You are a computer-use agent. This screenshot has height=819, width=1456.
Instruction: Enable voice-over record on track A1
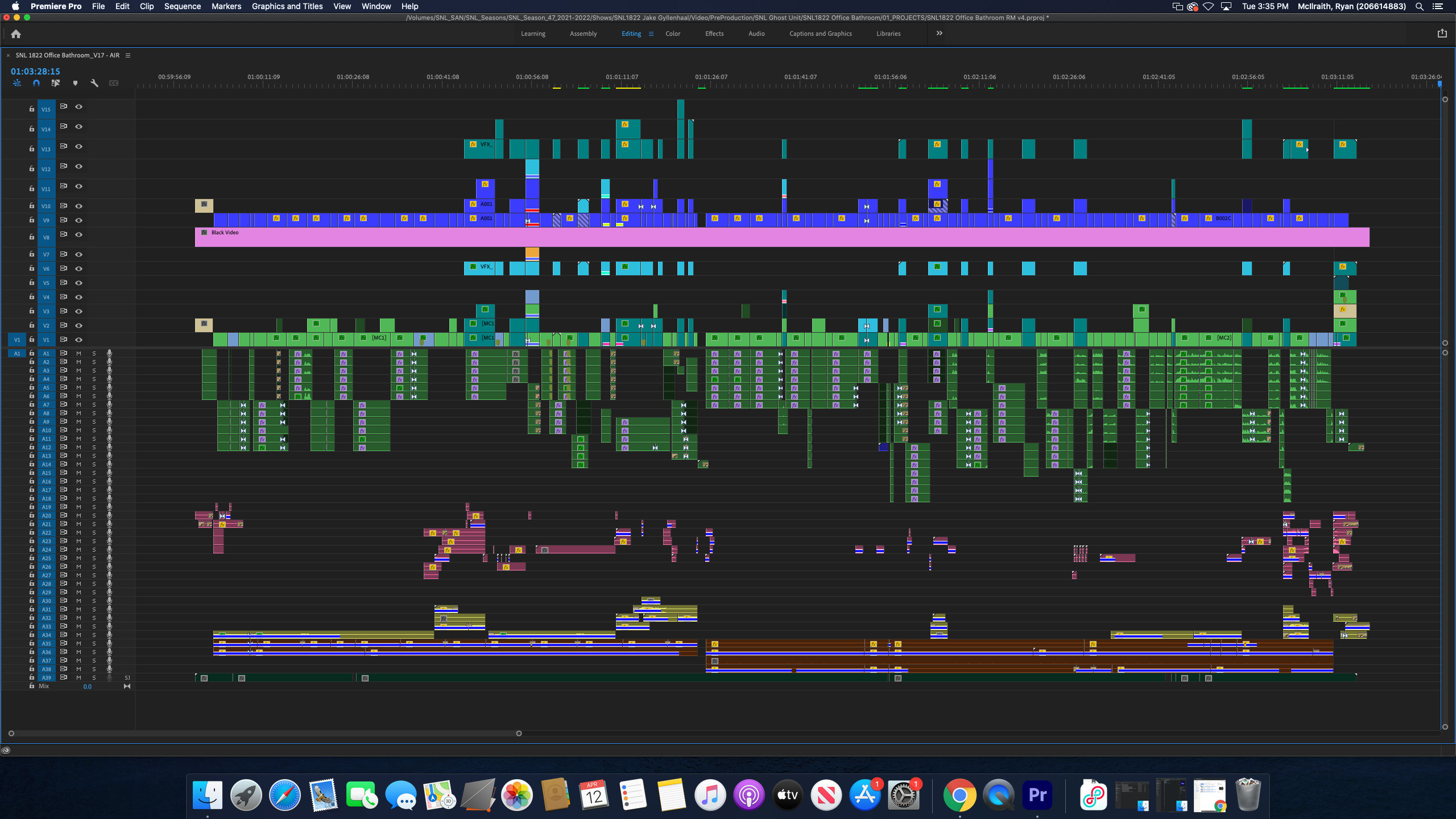[x=109, y=353]
